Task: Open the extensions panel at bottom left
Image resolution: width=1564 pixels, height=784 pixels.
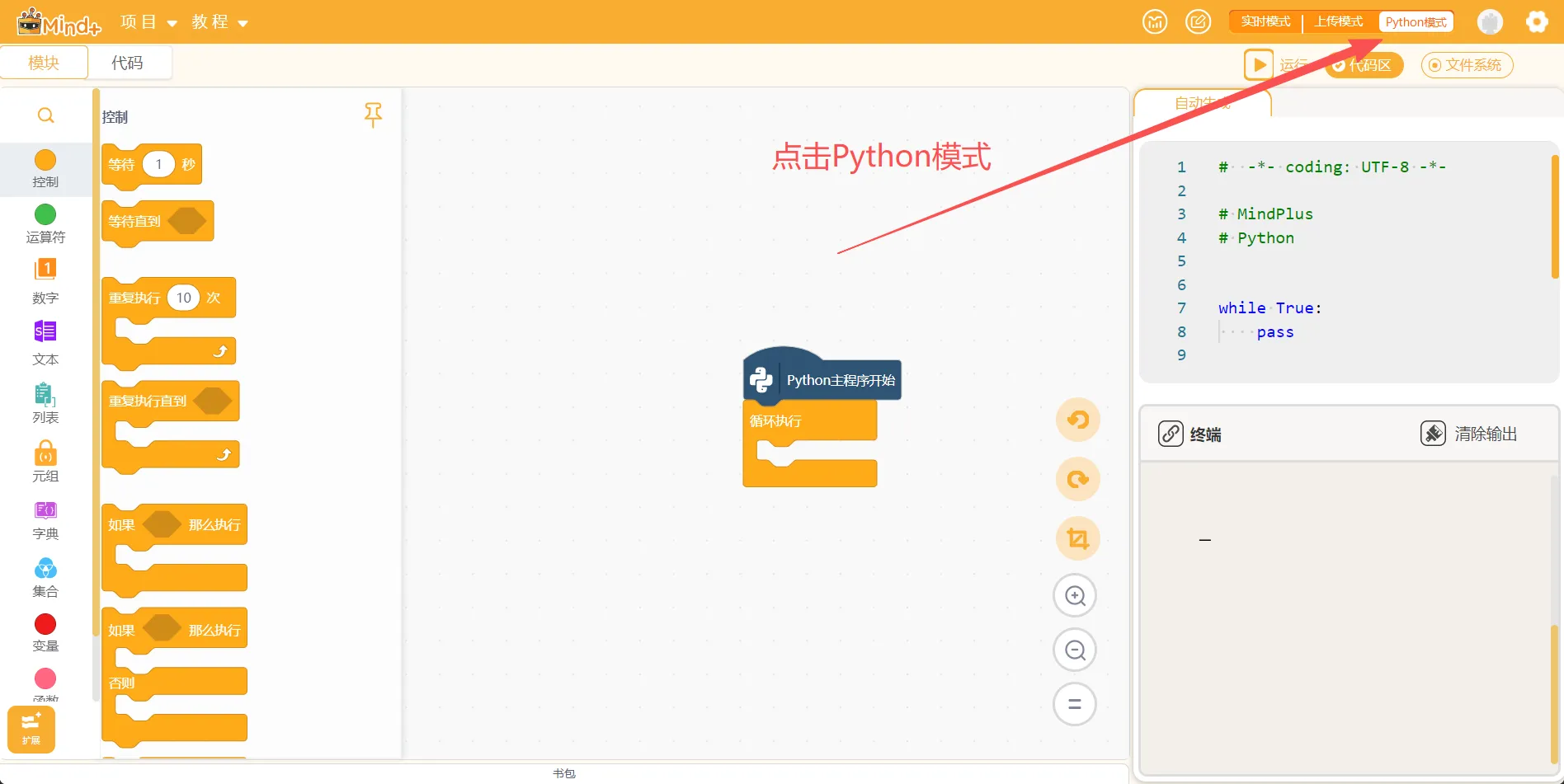Action: click(x=31, y=729)
